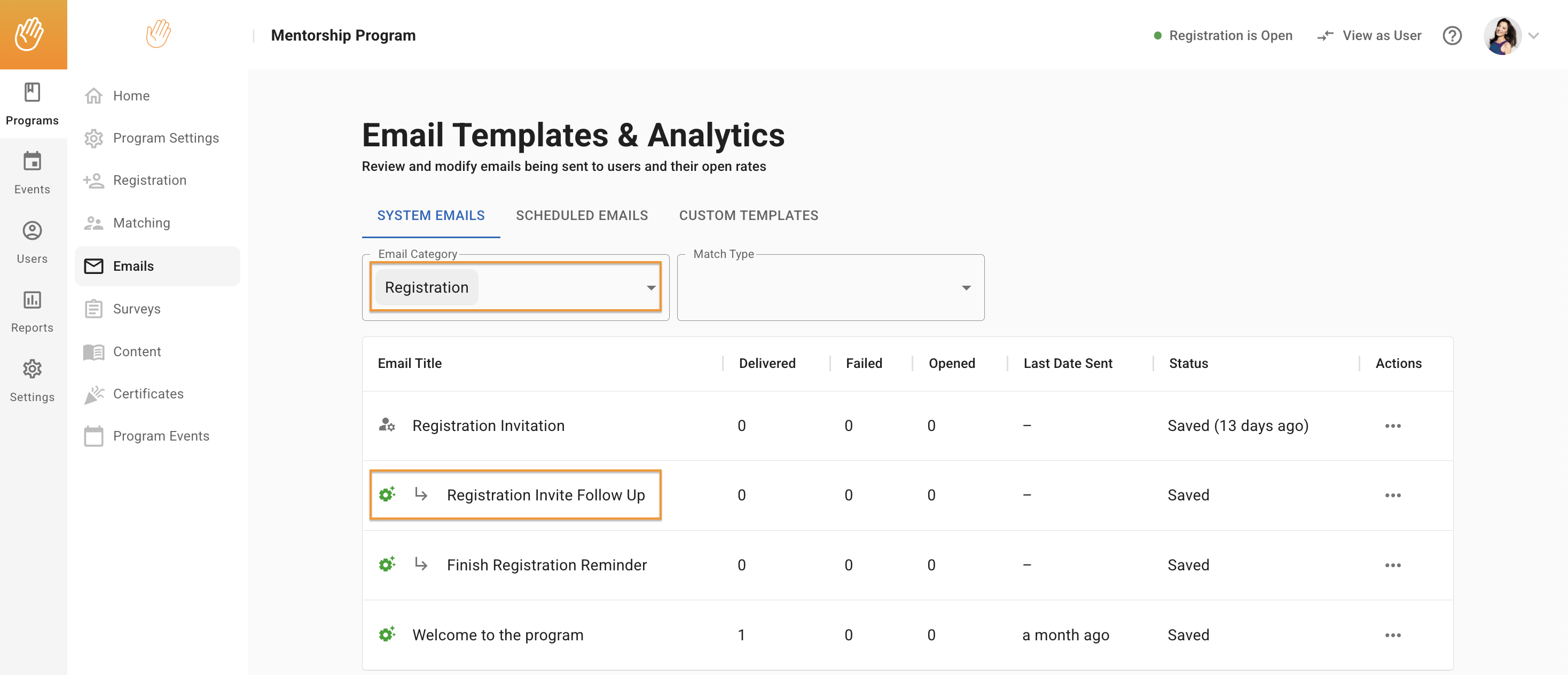Open actions menu for Registration Invitation
Image resolution: width=1568 pixels, height=675 pixels.
[1392, 426]
